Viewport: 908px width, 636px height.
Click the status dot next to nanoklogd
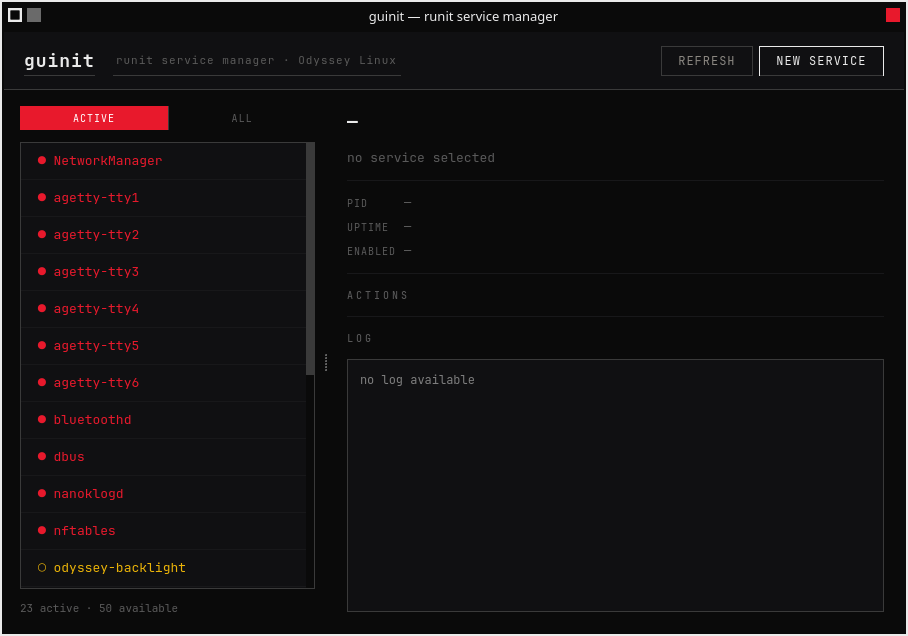[42, 494]
